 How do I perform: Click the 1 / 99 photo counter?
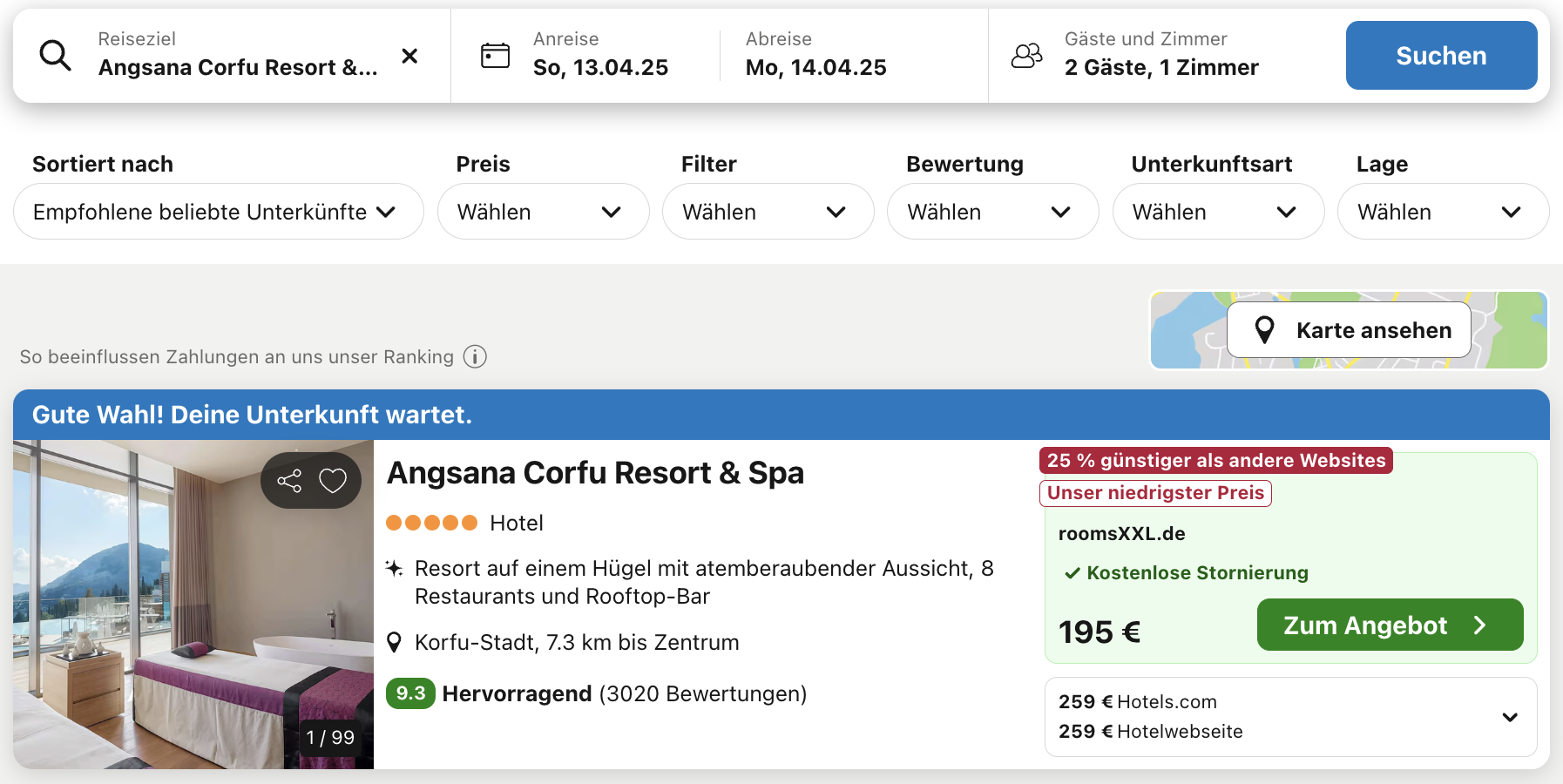tap(330, 737)
